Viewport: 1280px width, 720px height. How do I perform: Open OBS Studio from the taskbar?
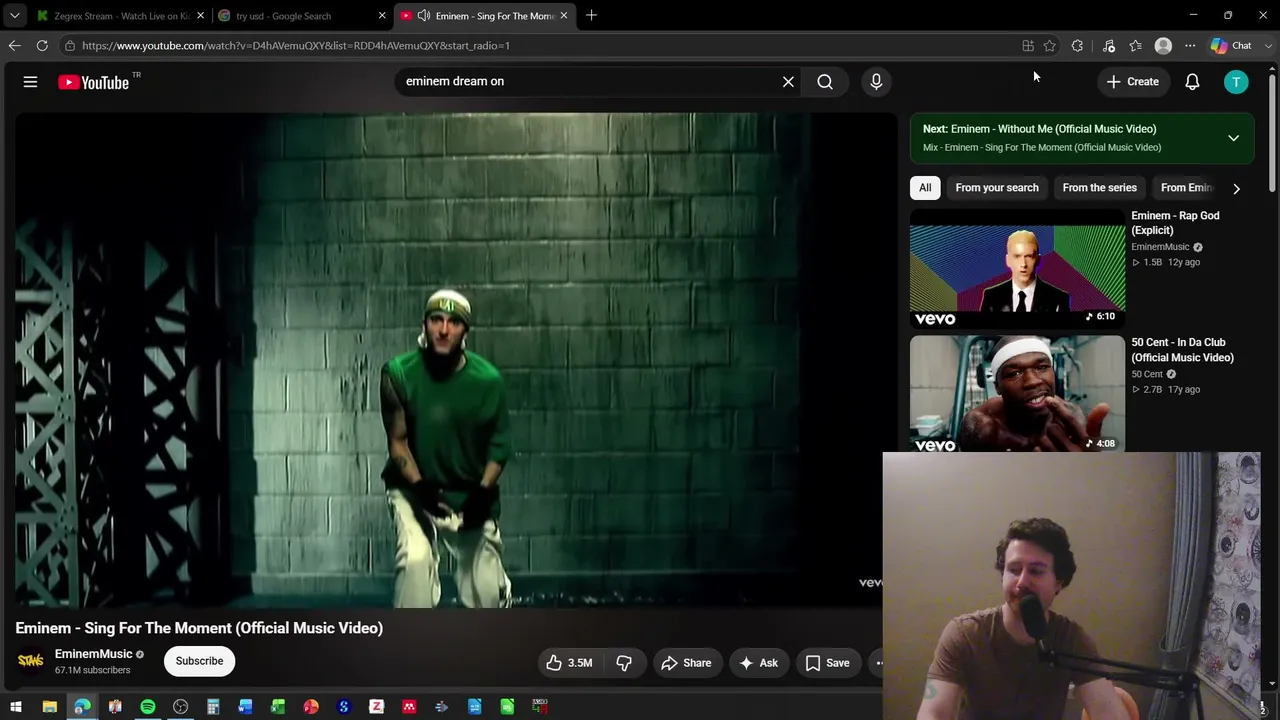180,707
